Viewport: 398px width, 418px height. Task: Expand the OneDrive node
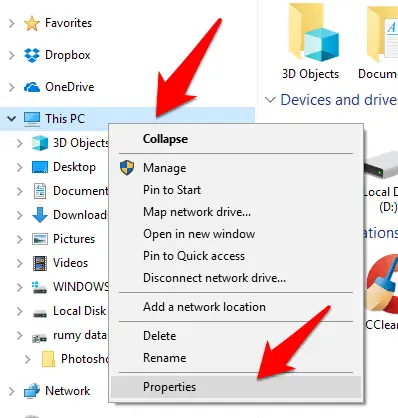12,87
